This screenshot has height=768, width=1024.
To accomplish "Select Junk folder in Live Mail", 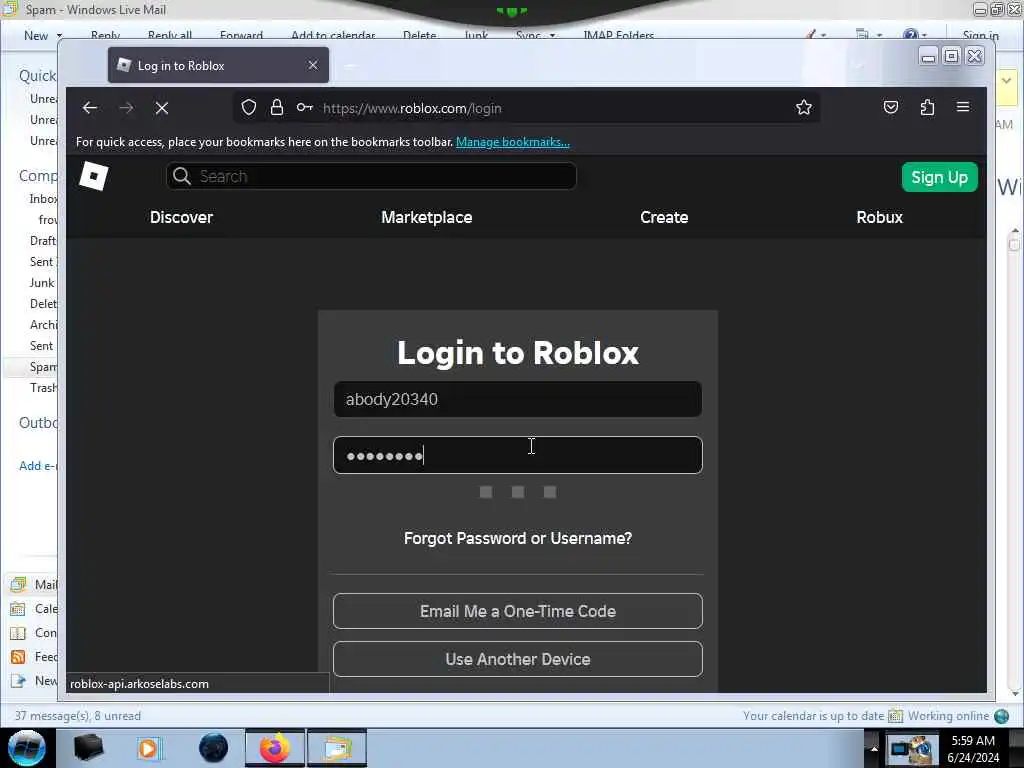I will click(x=42, y=283).
